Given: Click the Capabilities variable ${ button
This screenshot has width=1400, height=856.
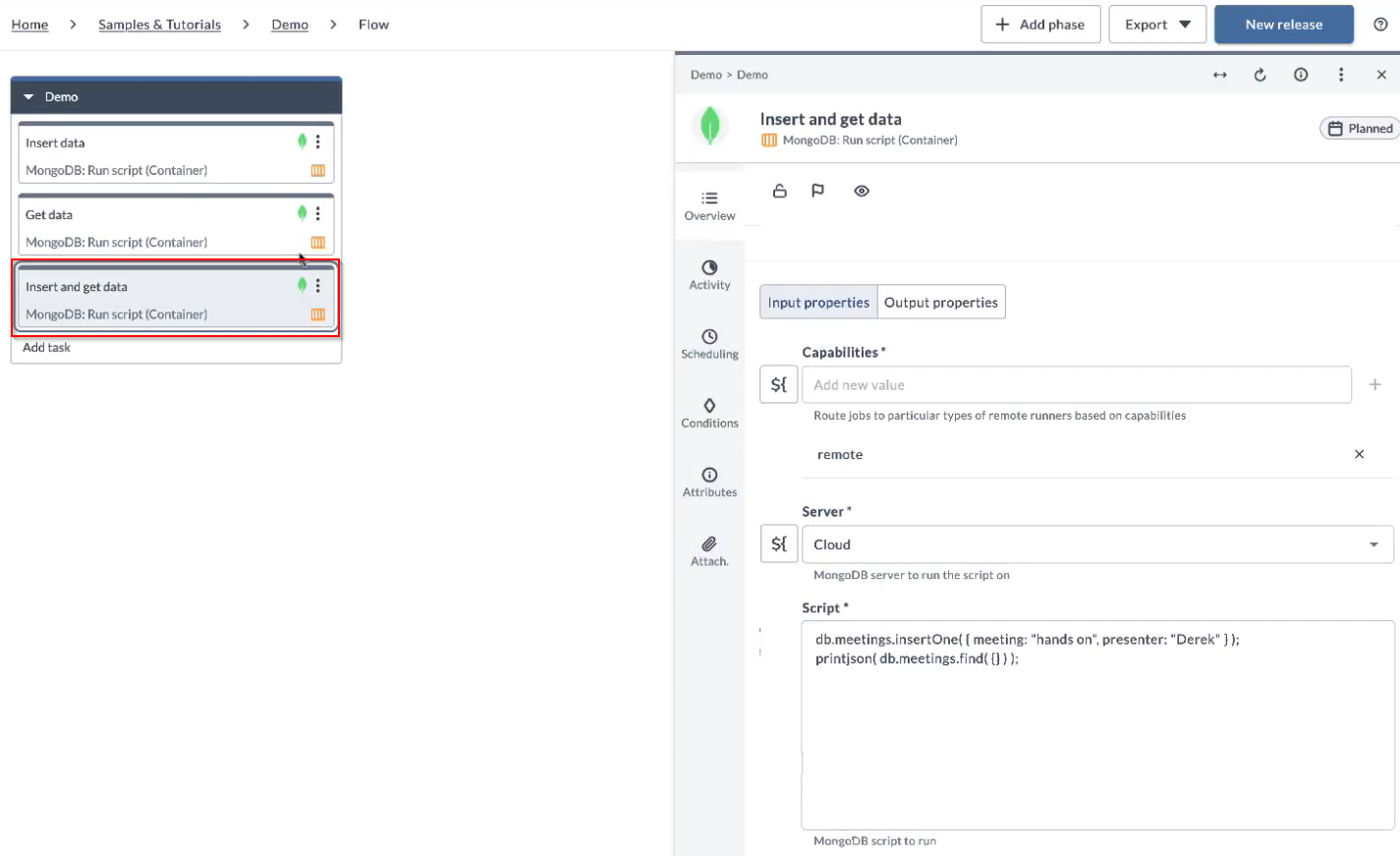Looking at the screenshot, I should 779,385.
